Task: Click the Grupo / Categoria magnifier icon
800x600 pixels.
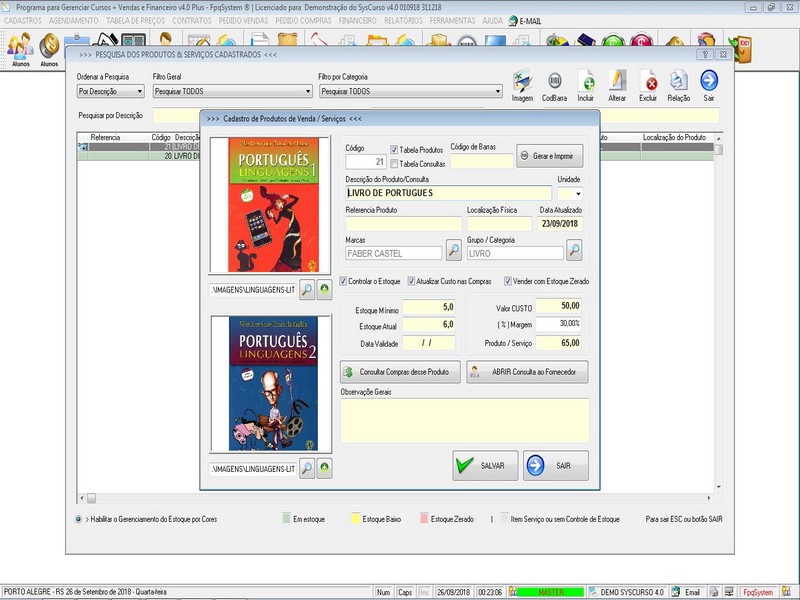Action: (574, 251)
